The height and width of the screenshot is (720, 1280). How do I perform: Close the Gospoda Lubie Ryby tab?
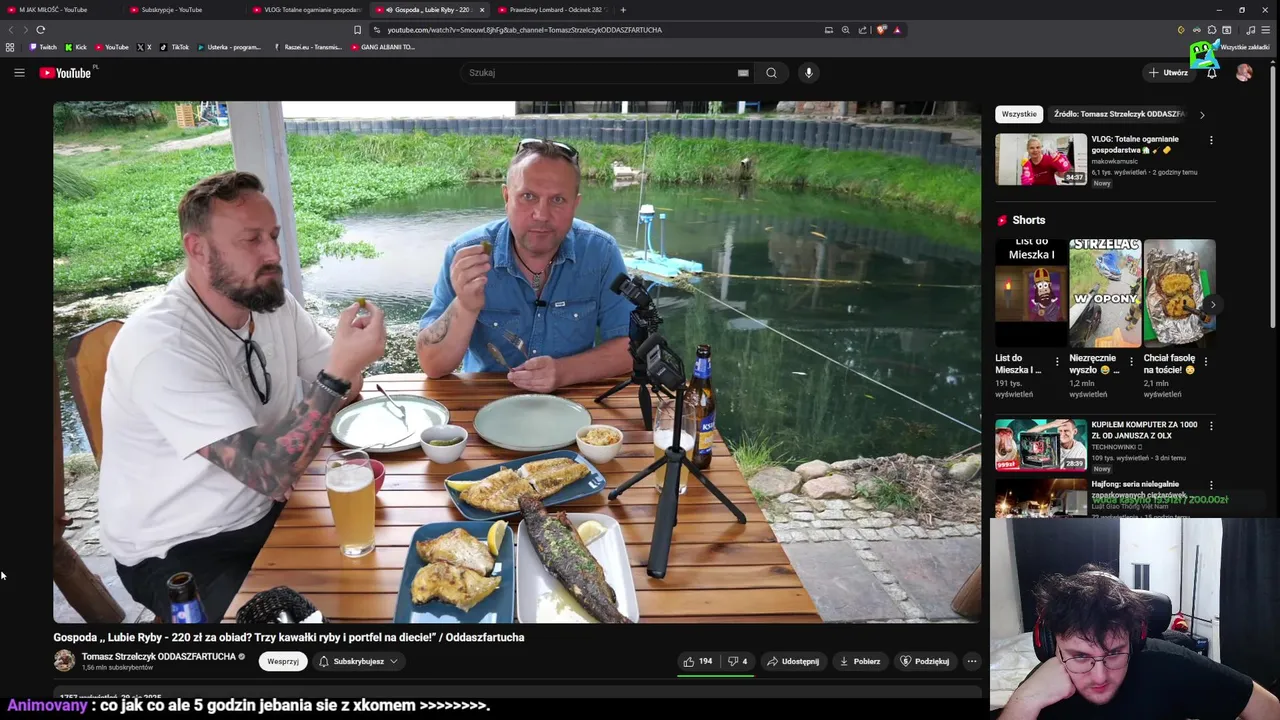coord(482,9)
